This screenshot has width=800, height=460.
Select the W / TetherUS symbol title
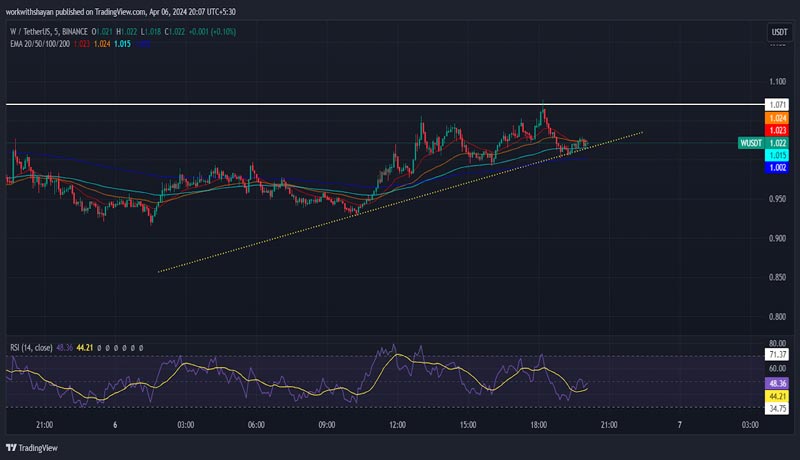(49, 32)
